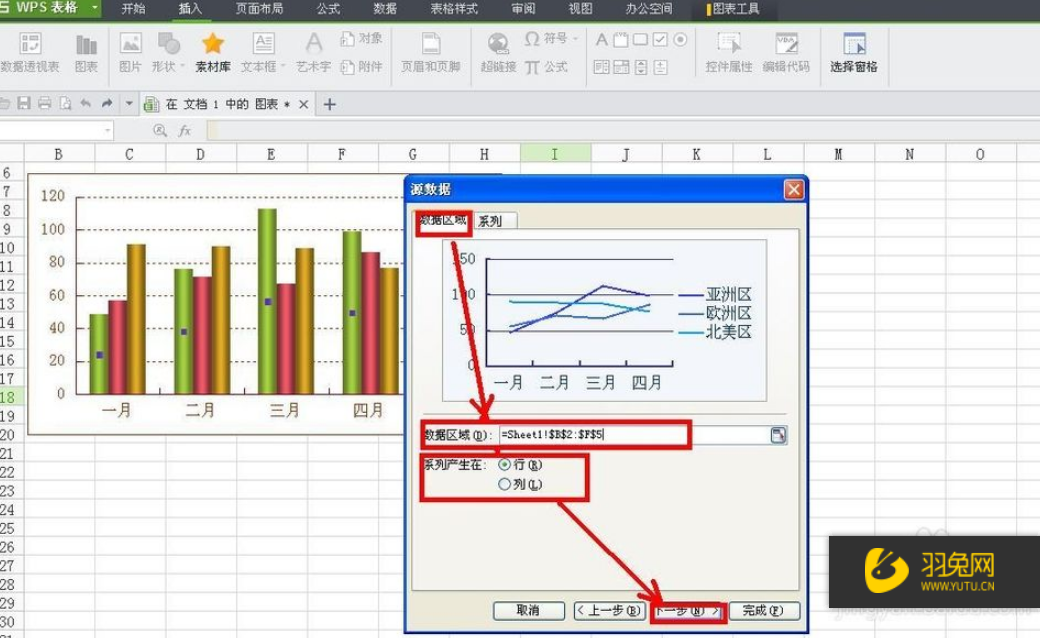Switch to the 审阅 ribbon tab

523,9
